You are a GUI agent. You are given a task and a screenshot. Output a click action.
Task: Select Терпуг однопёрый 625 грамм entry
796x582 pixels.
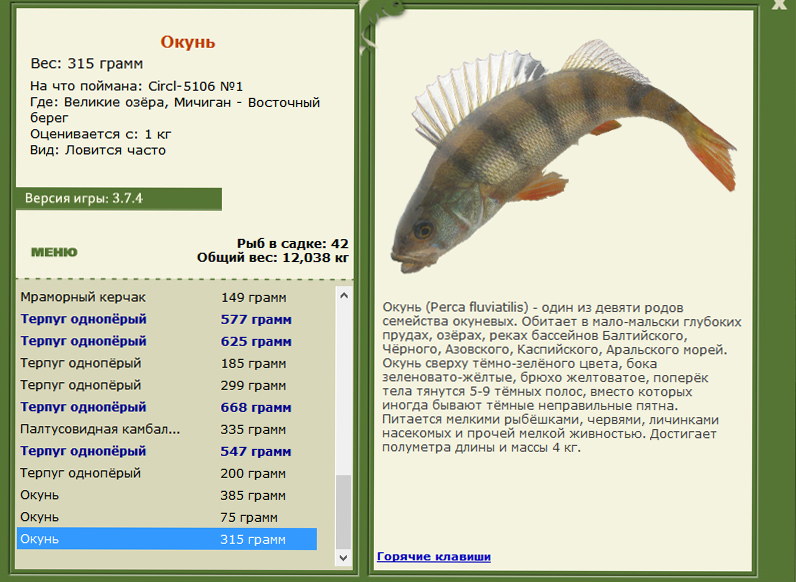167,341
